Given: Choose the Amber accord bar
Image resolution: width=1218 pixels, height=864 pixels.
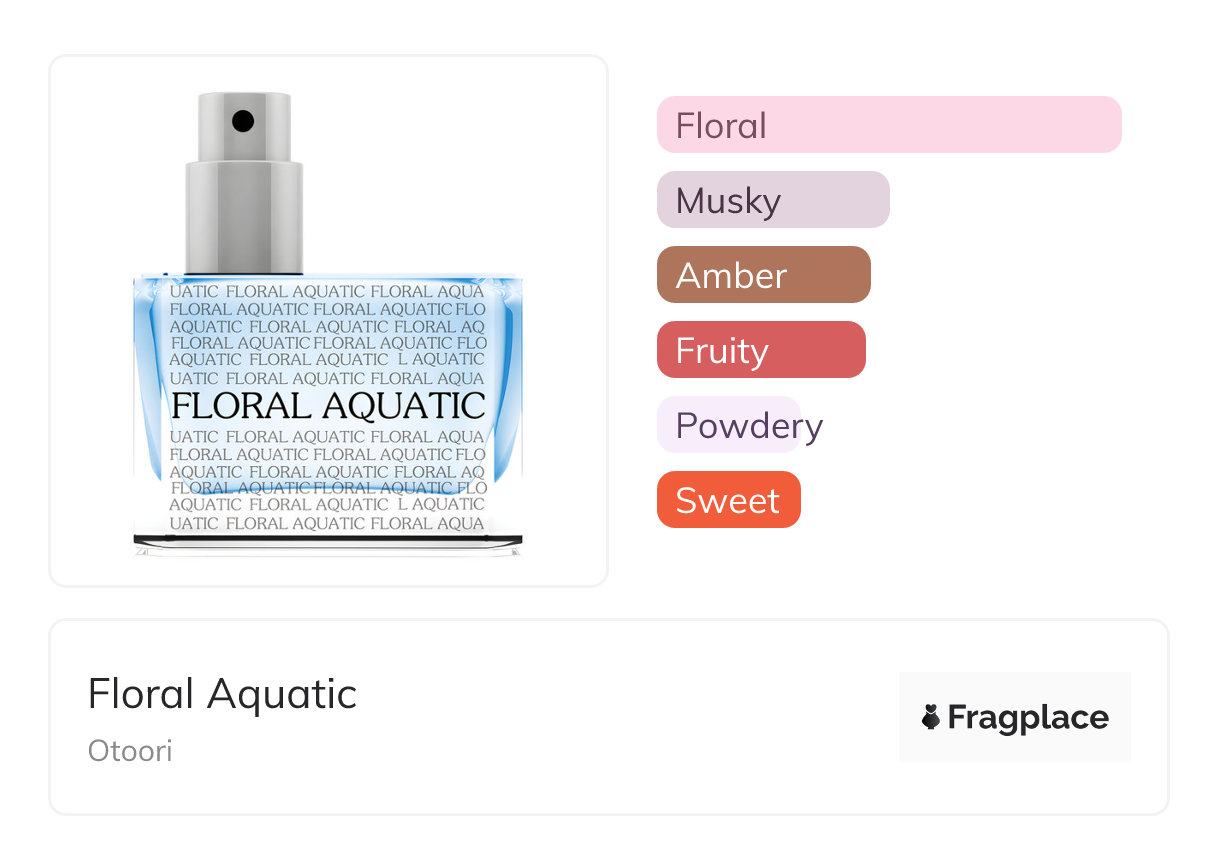Looking at the screenshot, I should (x=763, y=275).
